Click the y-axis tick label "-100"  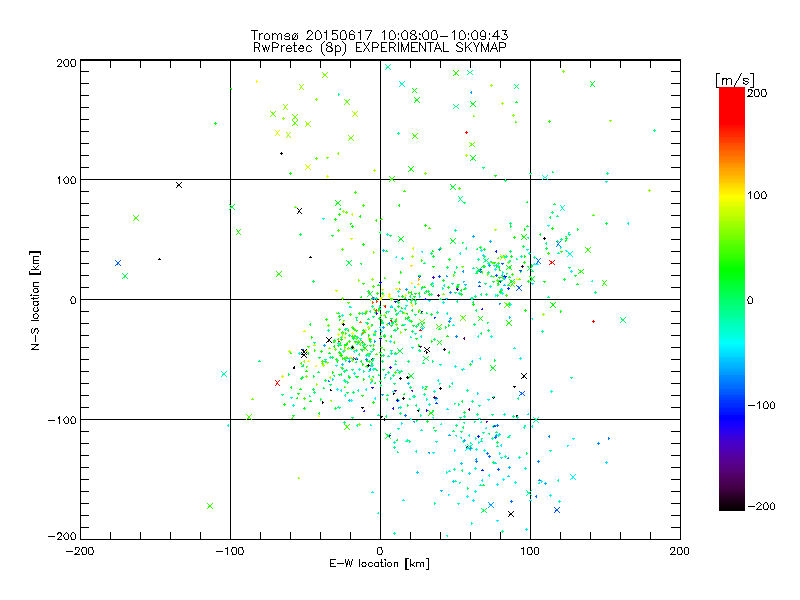point(62,420)
